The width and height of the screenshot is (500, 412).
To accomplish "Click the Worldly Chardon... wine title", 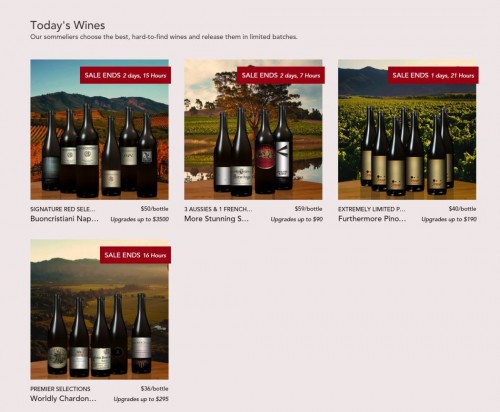I will [x=63, y=398].
